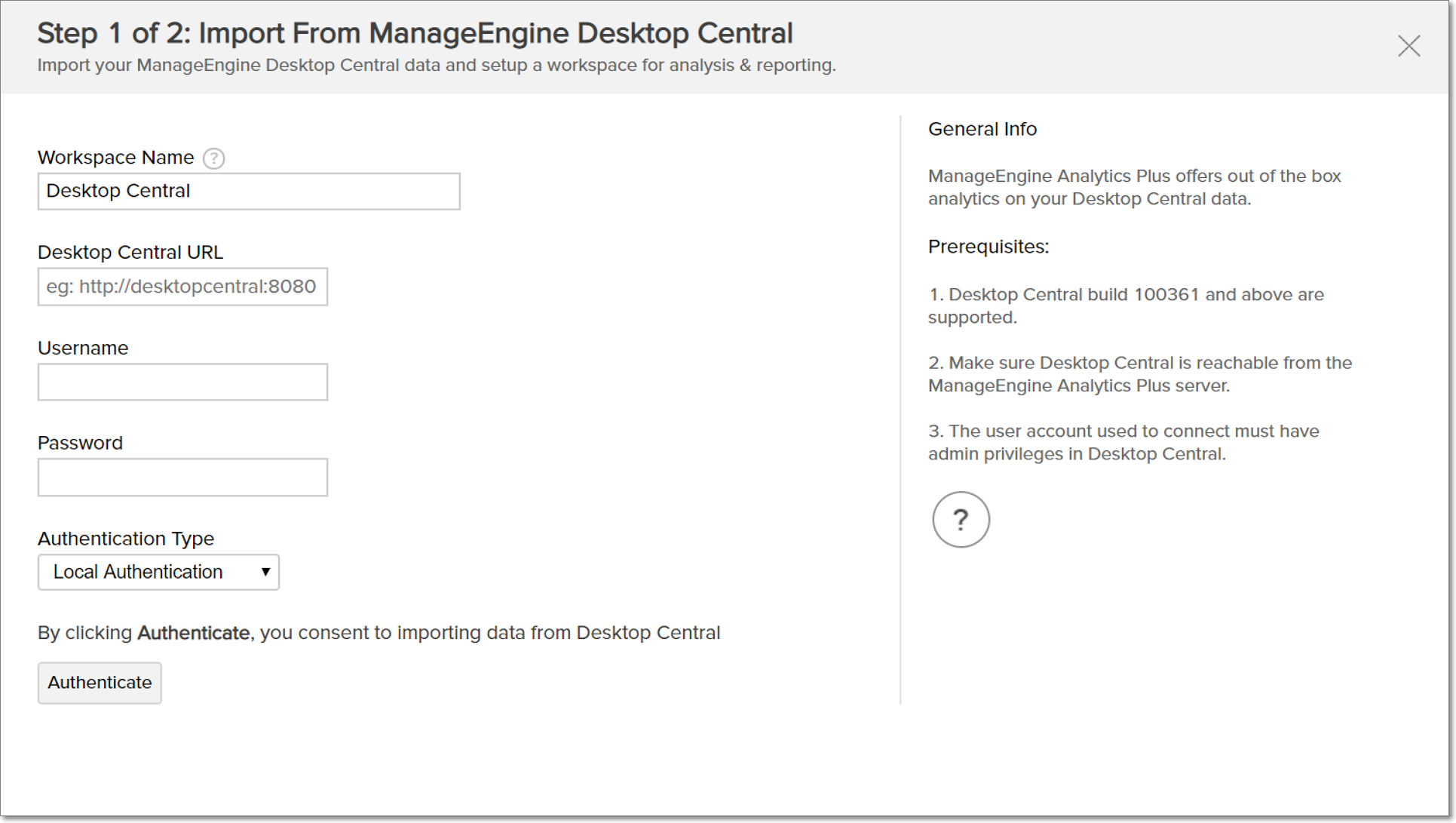Screen dimensions: 1456x823
Task: Click the subtitle about setting up a workspace
Action: [x=437, y=65]
